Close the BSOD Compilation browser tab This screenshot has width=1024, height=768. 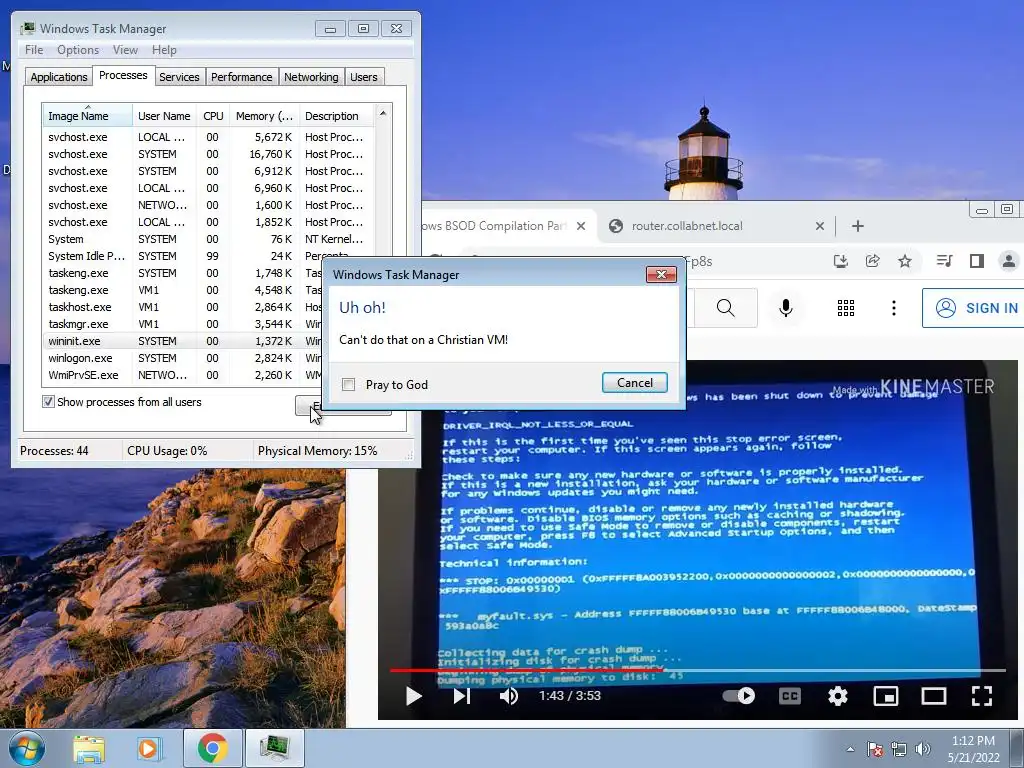581,226
